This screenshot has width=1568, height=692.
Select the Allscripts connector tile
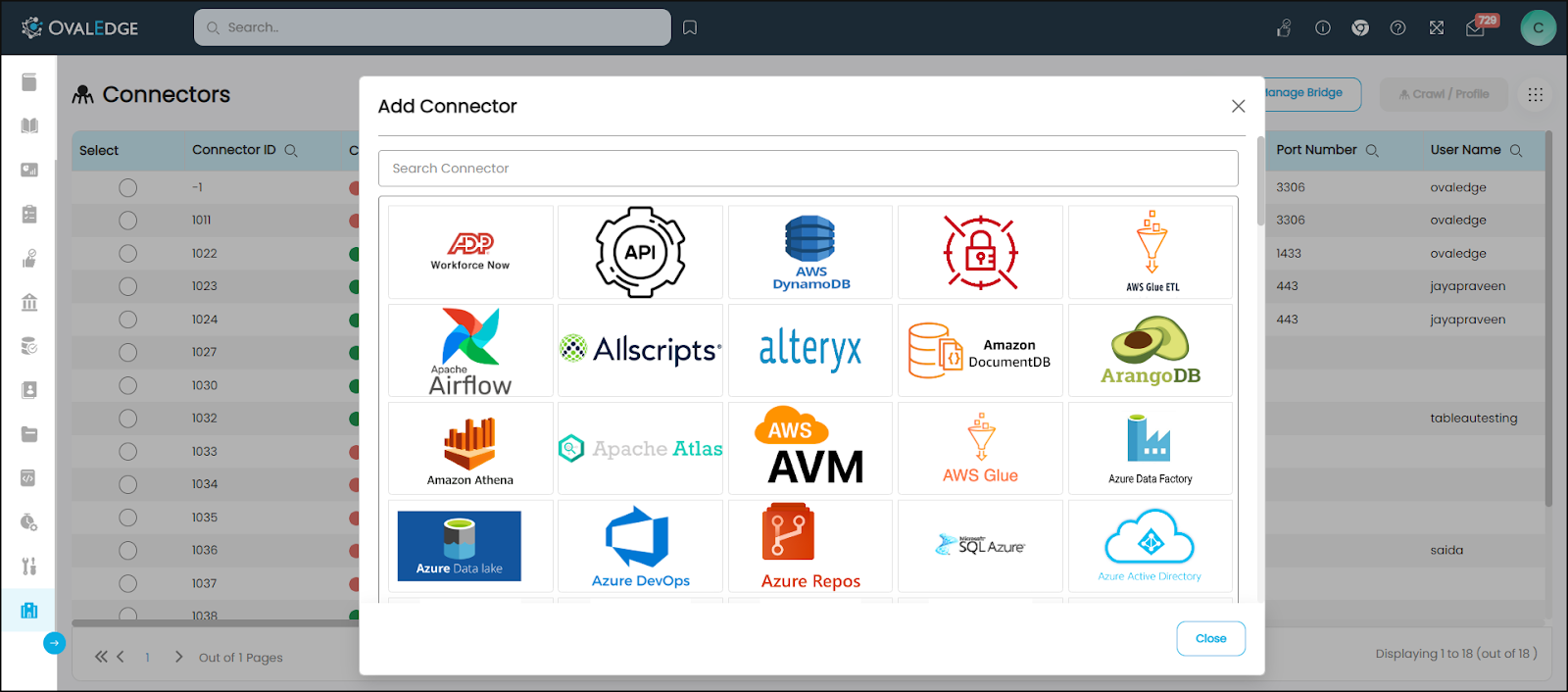pyautogui.click(x=640, y=350)
